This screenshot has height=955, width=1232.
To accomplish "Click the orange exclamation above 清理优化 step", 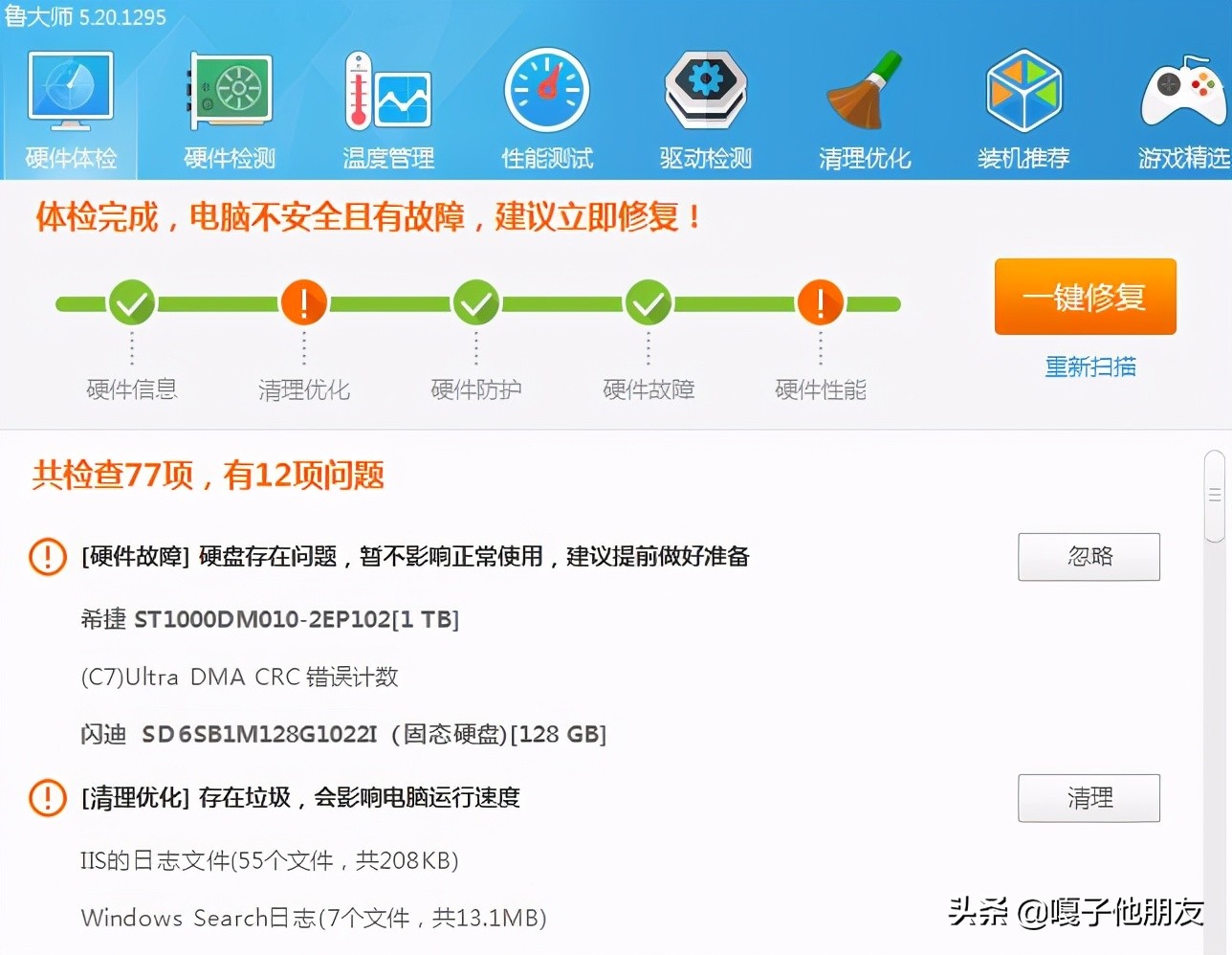I will [x=304, y=302].
